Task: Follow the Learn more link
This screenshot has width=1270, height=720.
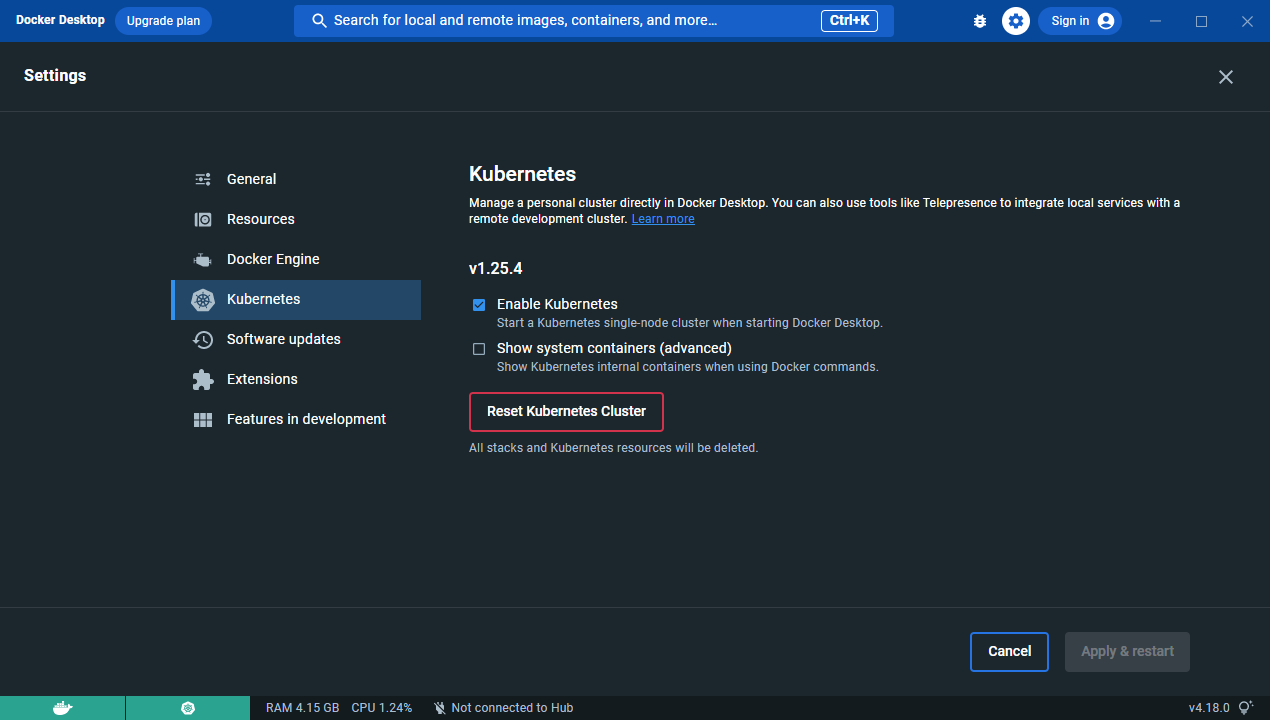Action: pos(663,219)
